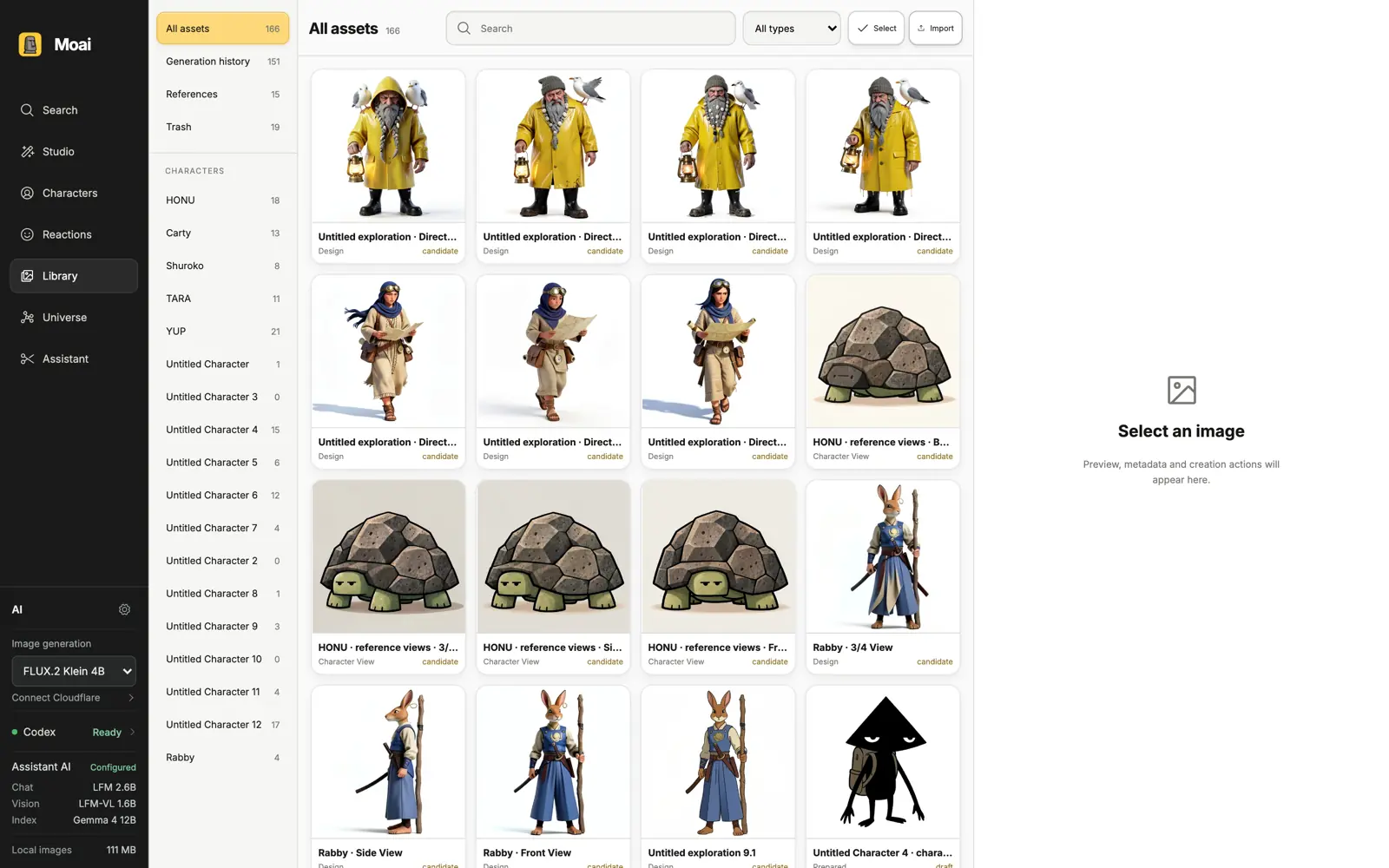1389x868 pixels.
Task: Click the Local images 111 MB entry
Action: 74,850
